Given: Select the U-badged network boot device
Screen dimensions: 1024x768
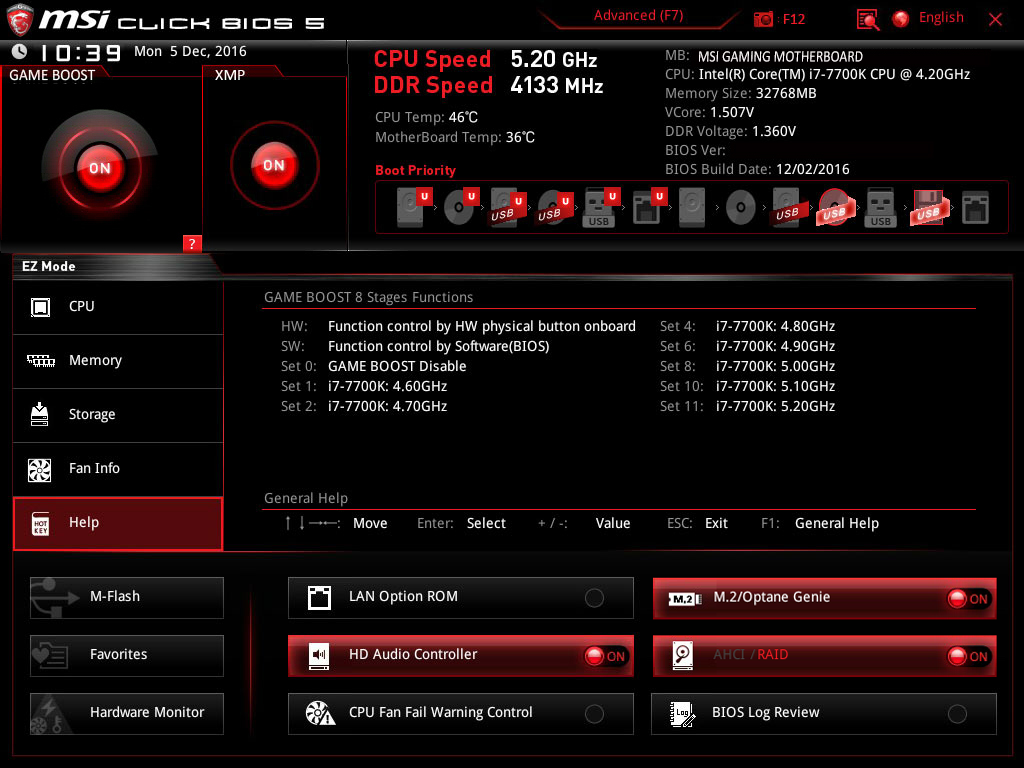Looking at the screenshot, I should (x=649, y=208).
